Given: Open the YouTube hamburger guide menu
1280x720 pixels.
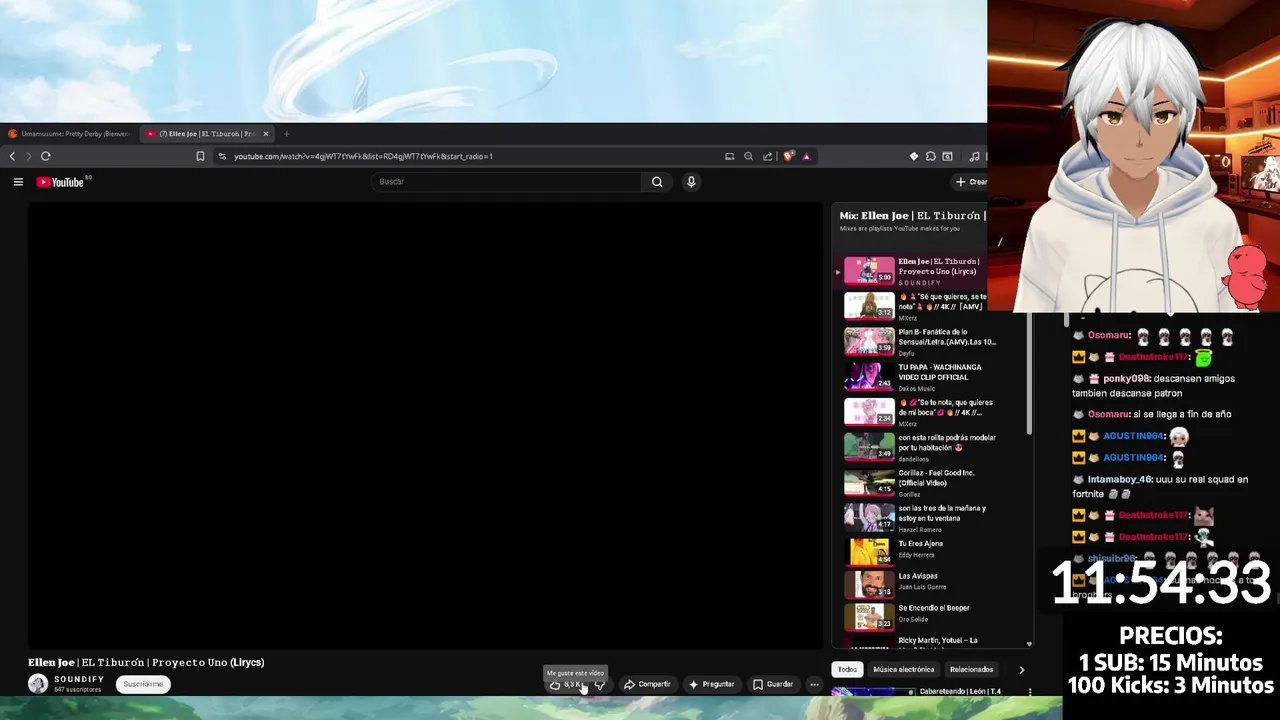Looking at the screenshot, I should pyautogui.click(x=18, y=182).
